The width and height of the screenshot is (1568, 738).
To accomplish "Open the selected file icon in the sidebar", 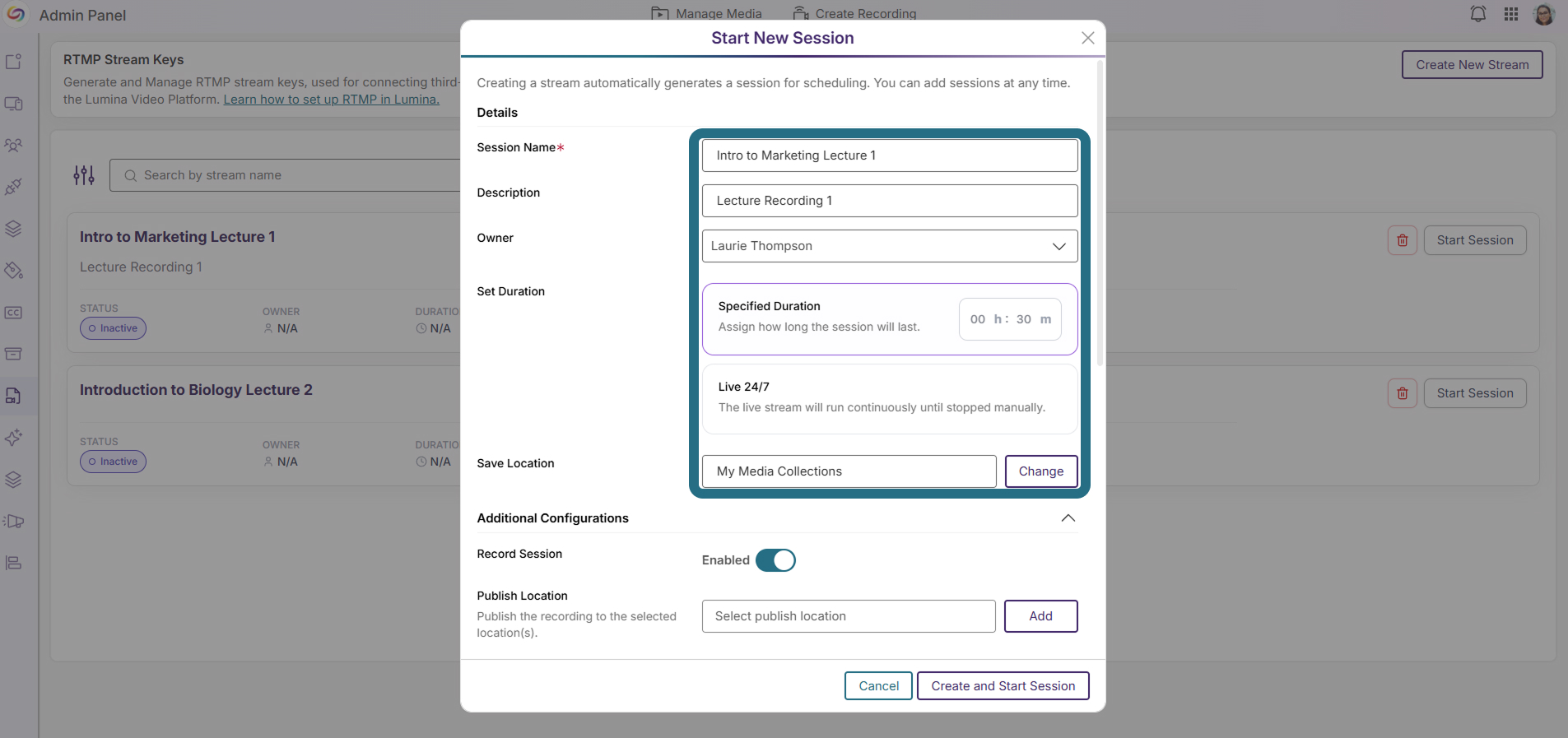I will coord(14,396).
